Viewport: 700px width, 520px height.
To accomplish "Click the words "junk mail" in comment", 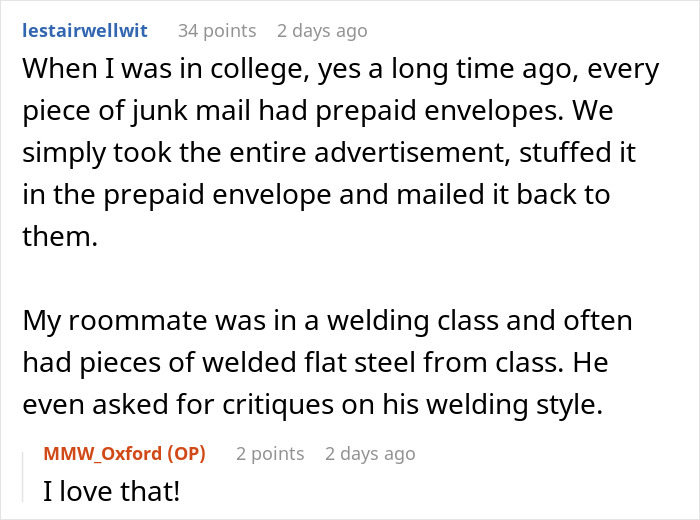I will click(191, 111).
